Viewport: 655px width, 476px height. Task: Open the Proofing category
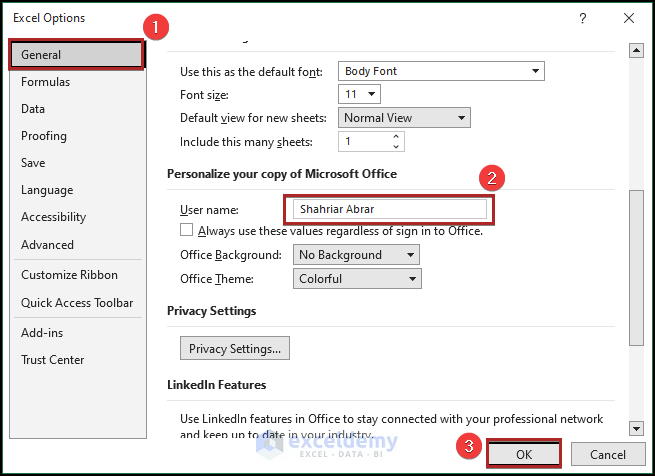[44, 136]
